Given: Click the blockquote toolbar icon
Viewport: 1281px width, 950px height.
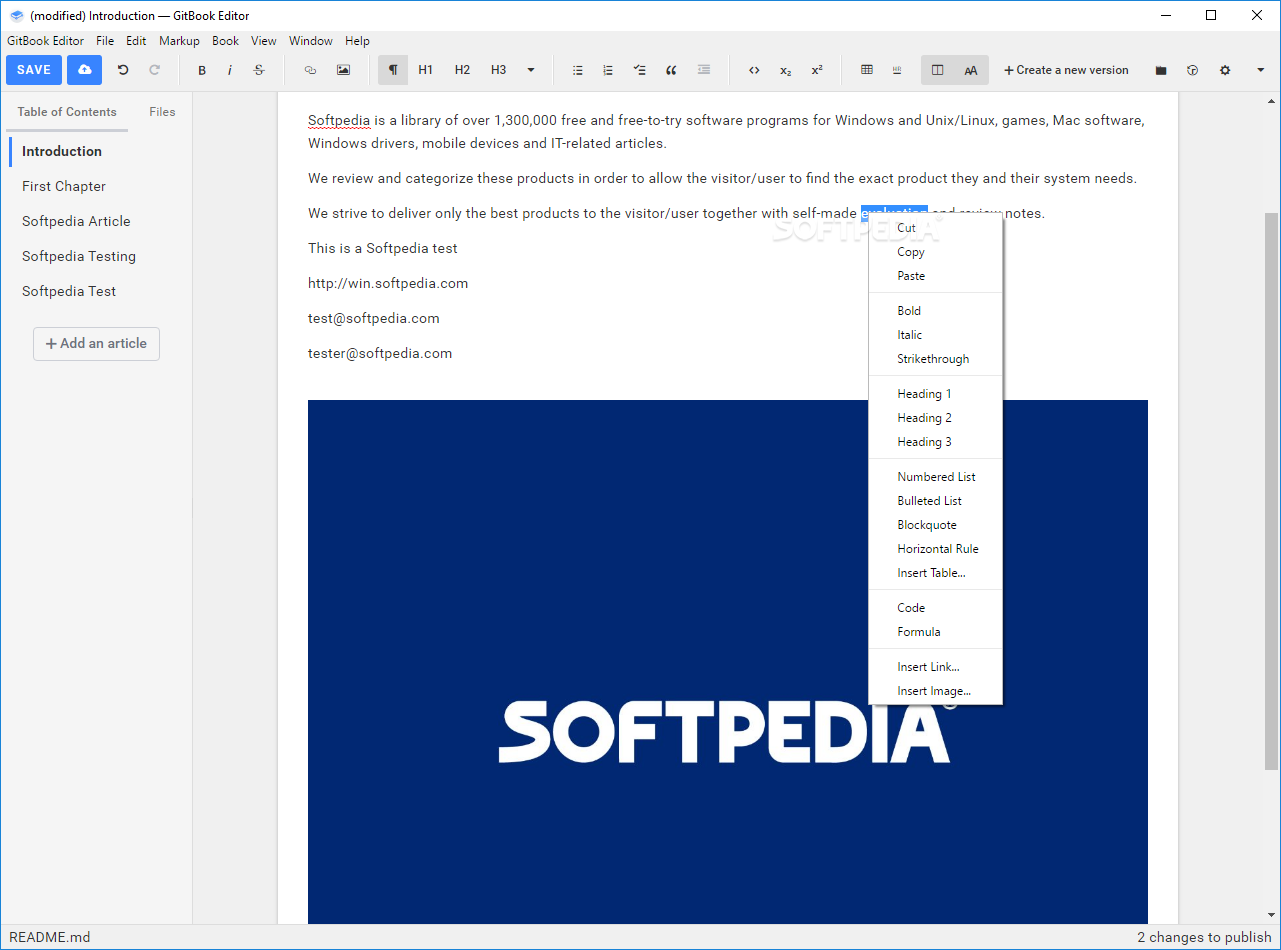Looking at the screenshot, I should [671, 70].
